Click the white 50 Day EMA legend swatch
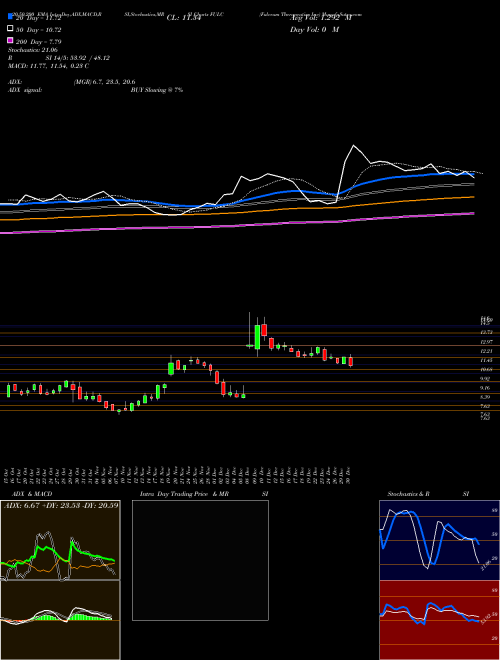 pos(10,29)
